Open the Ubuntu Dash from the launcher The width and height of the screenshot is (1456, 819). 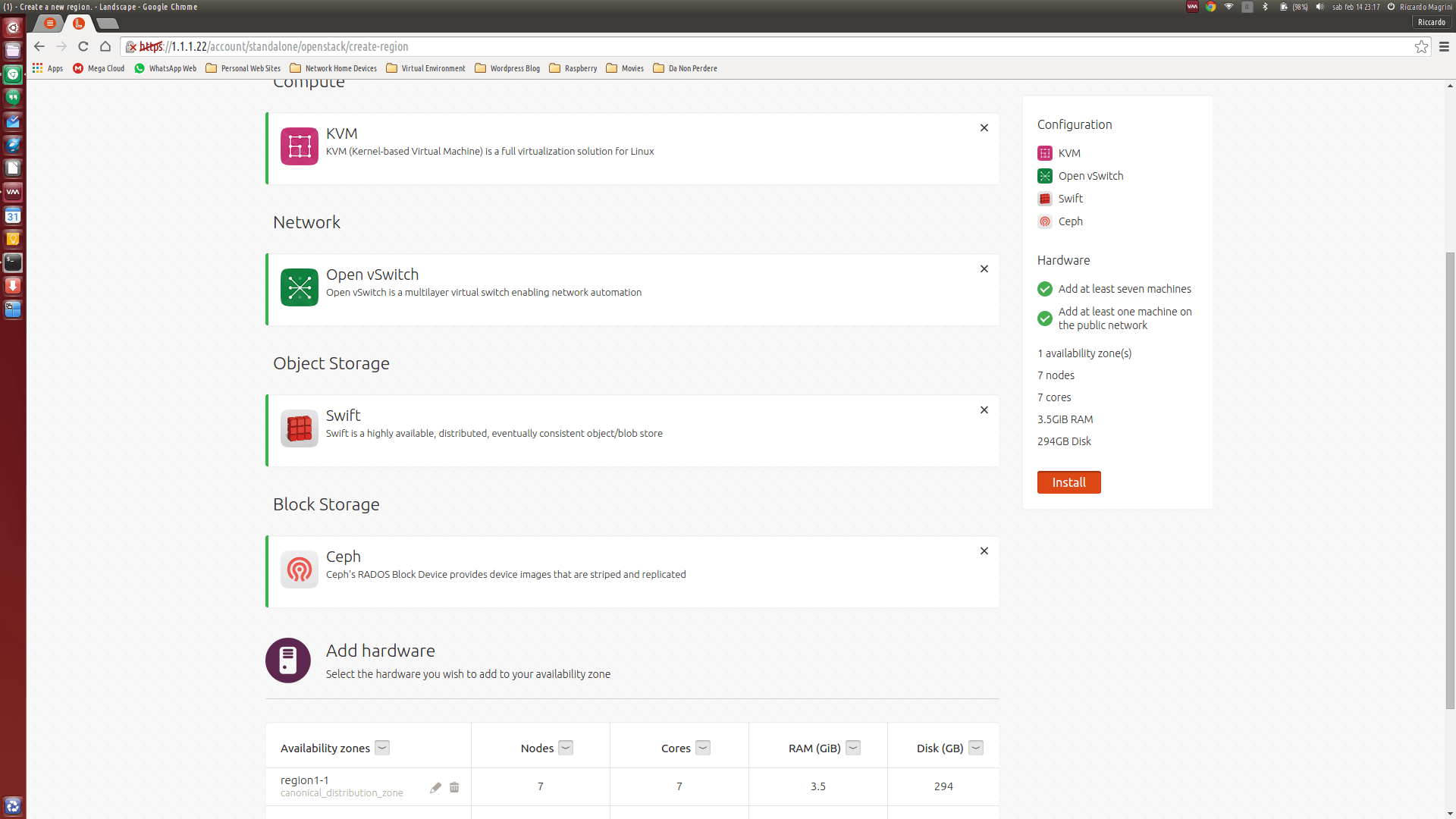coord(13,27)
